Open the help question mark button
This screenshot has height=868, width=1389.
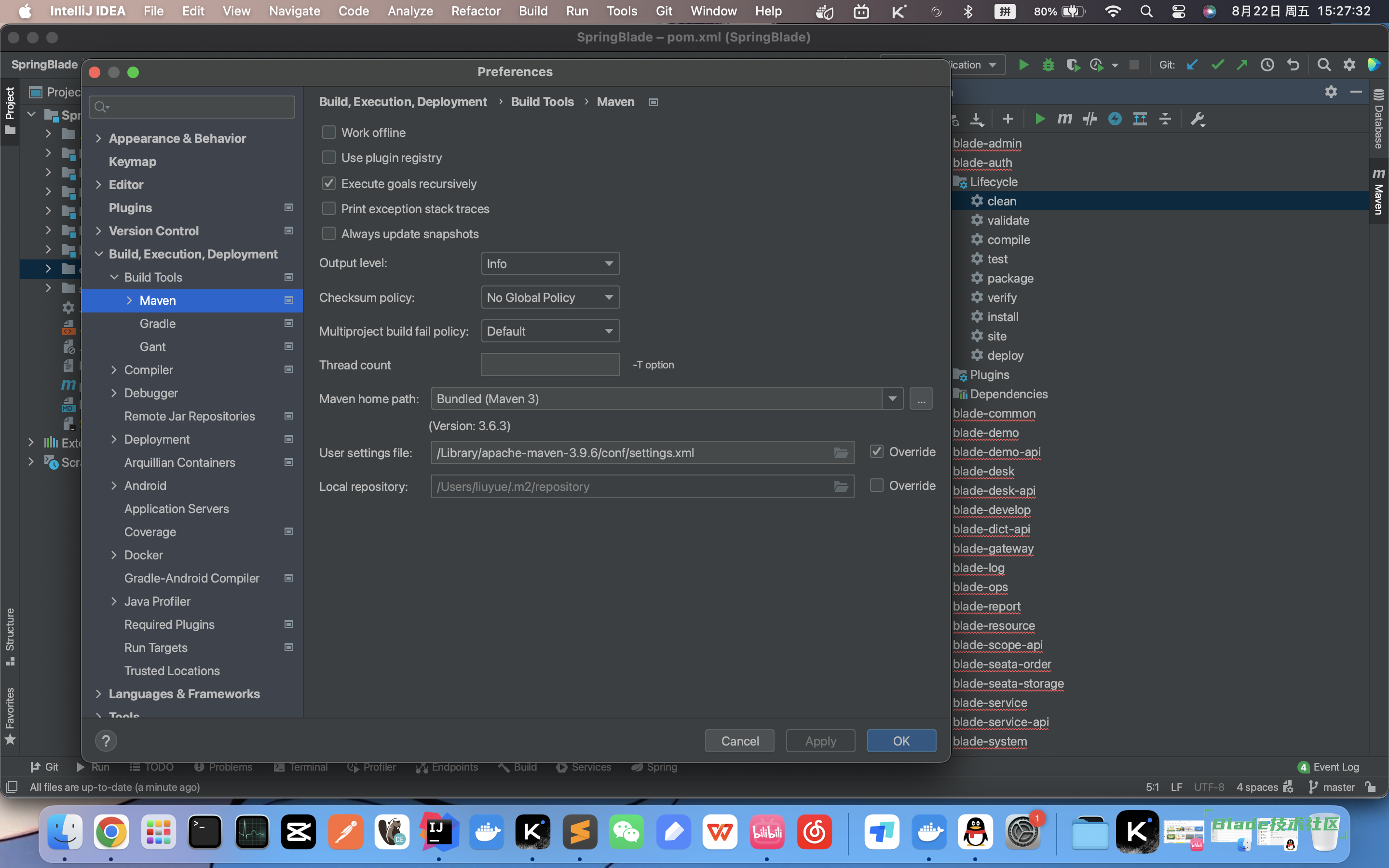click(106, 741)
